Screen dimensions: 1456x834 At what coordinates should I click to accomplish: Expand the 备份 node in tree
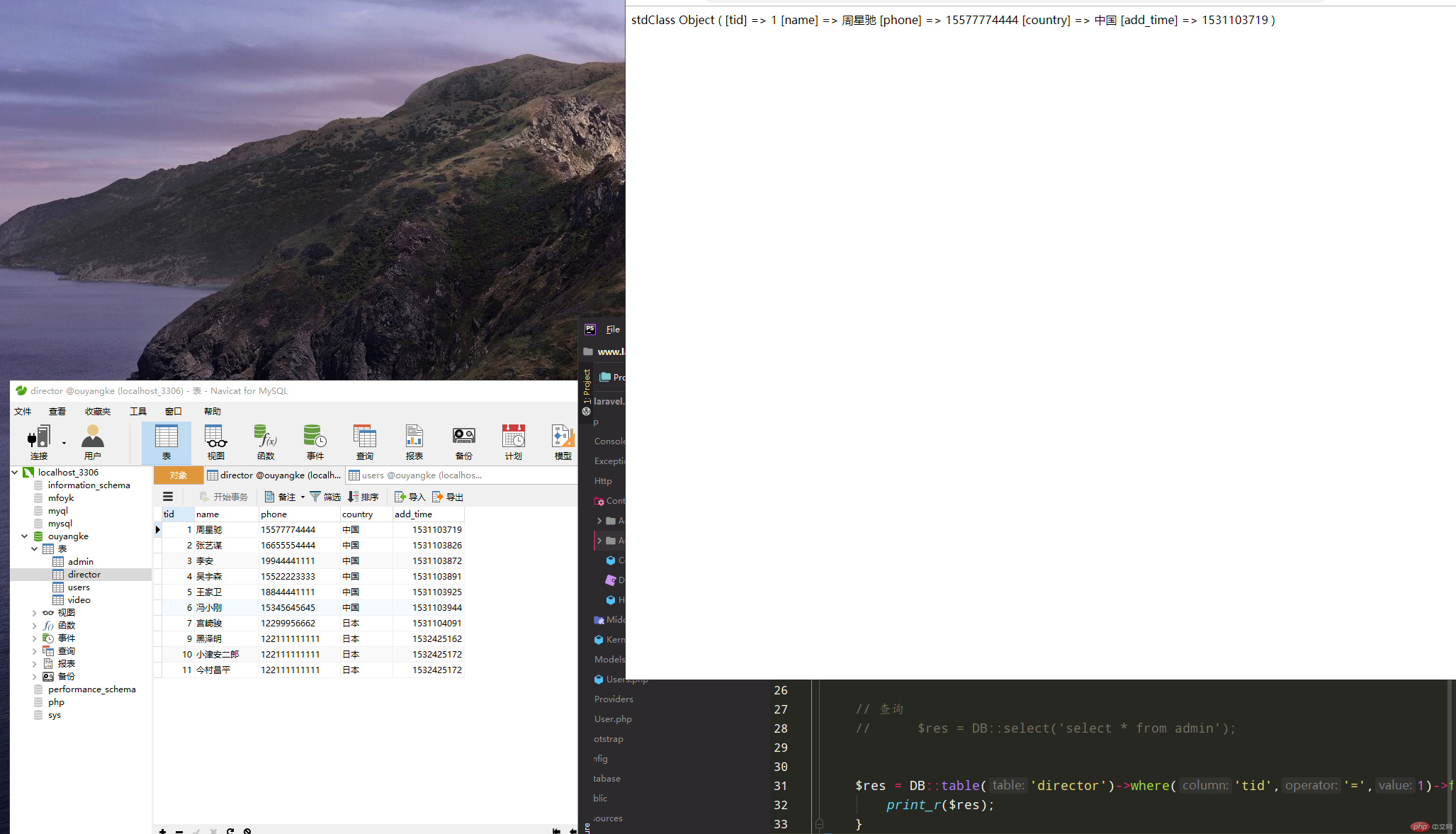pos(35,676)
